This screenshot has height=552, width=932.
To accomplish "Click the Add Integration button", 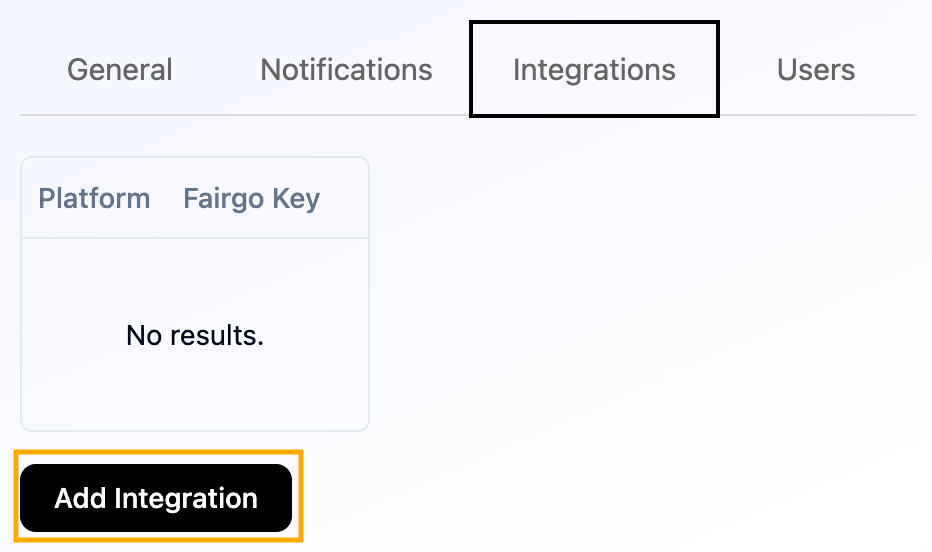I will [x=156, y=498].
